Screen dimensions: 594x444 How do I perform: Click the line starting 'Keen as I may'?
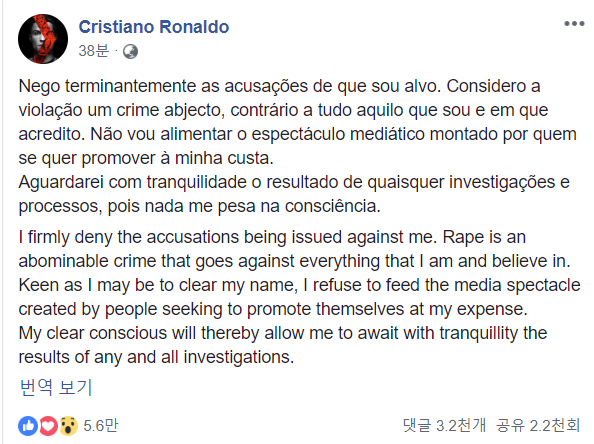tap(299, 285)
